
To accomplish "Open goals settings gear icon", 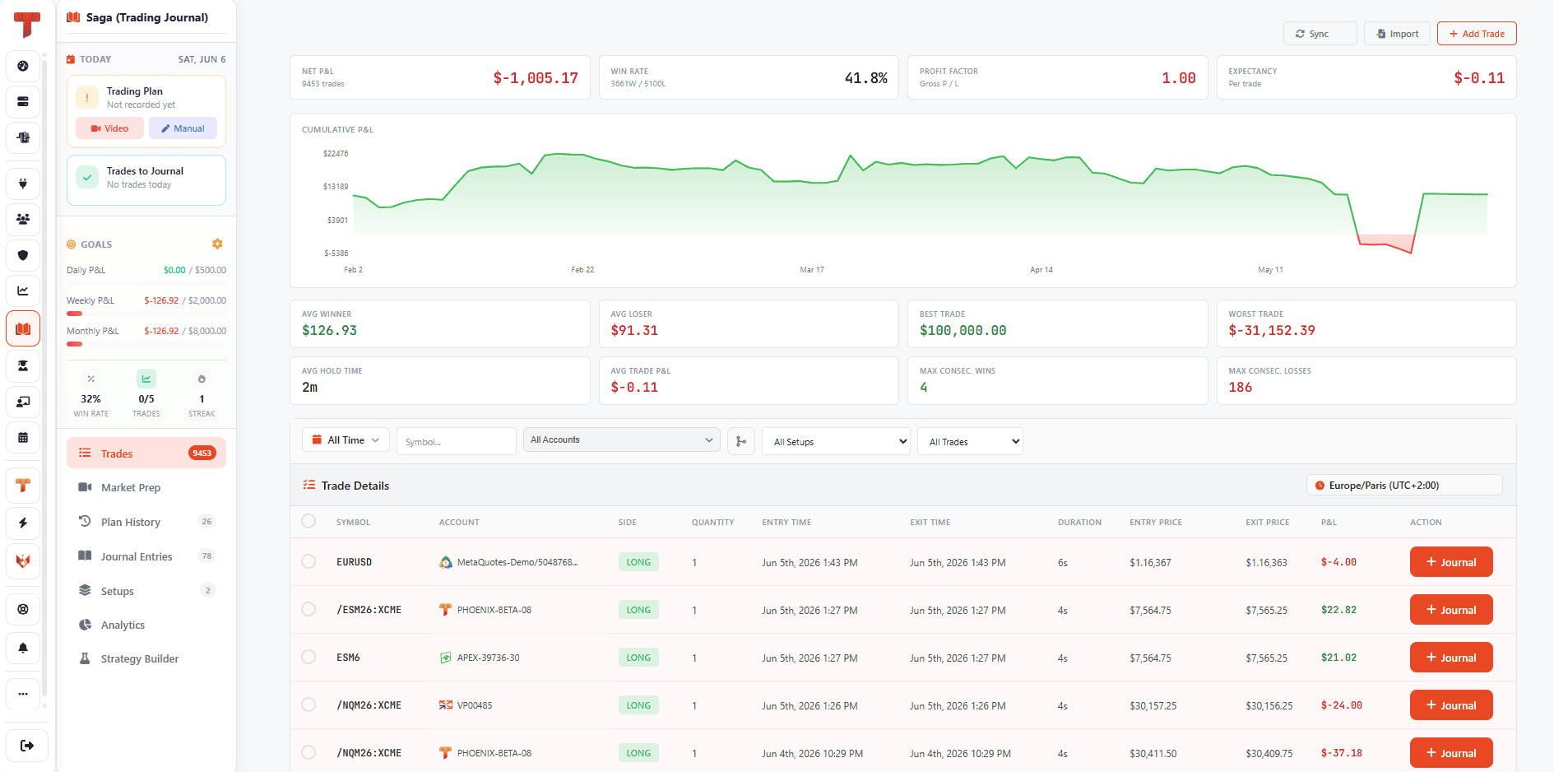I will [x=217, y=244].
